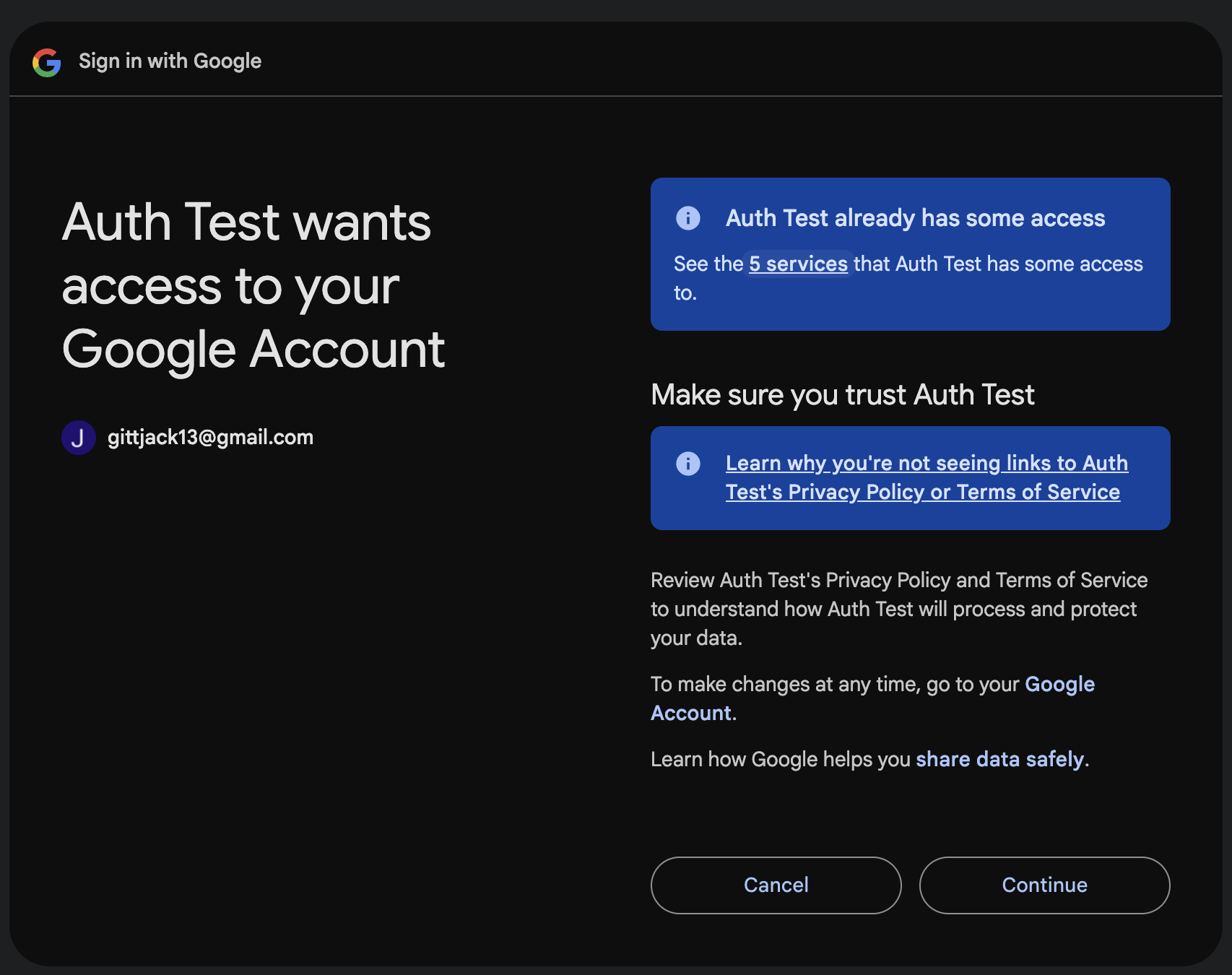
Task: Open the "share data safely" link
Action: tap(999, 760)
